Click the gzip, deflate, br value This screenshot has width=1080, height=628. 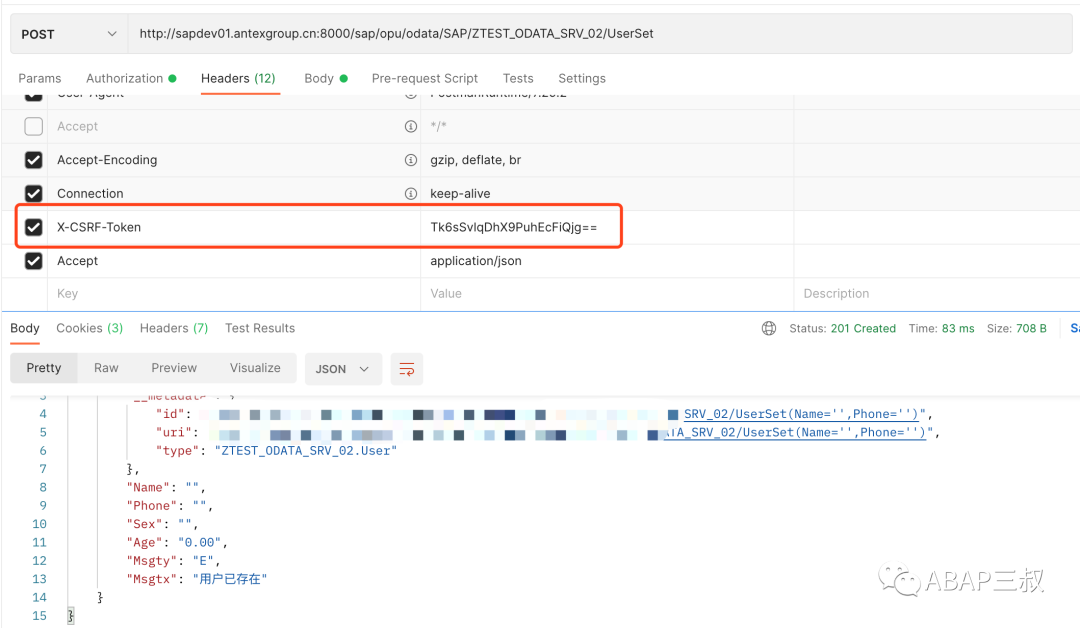[x=475, y=160]
